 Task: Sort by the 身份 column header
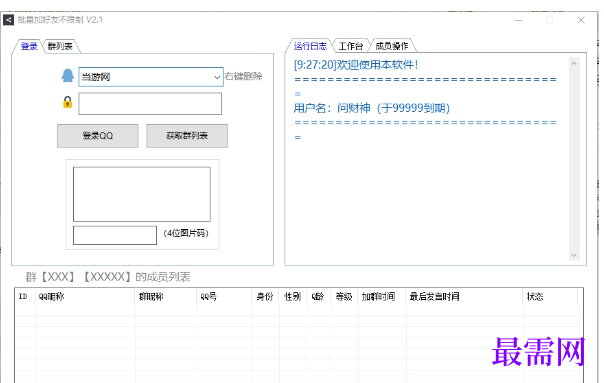click(x=265, y=297)
